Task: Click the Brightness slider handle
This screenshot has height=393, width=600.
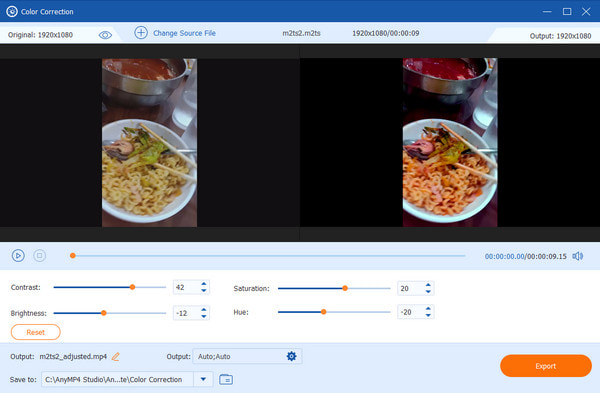Action: click(x=104, y=313)
